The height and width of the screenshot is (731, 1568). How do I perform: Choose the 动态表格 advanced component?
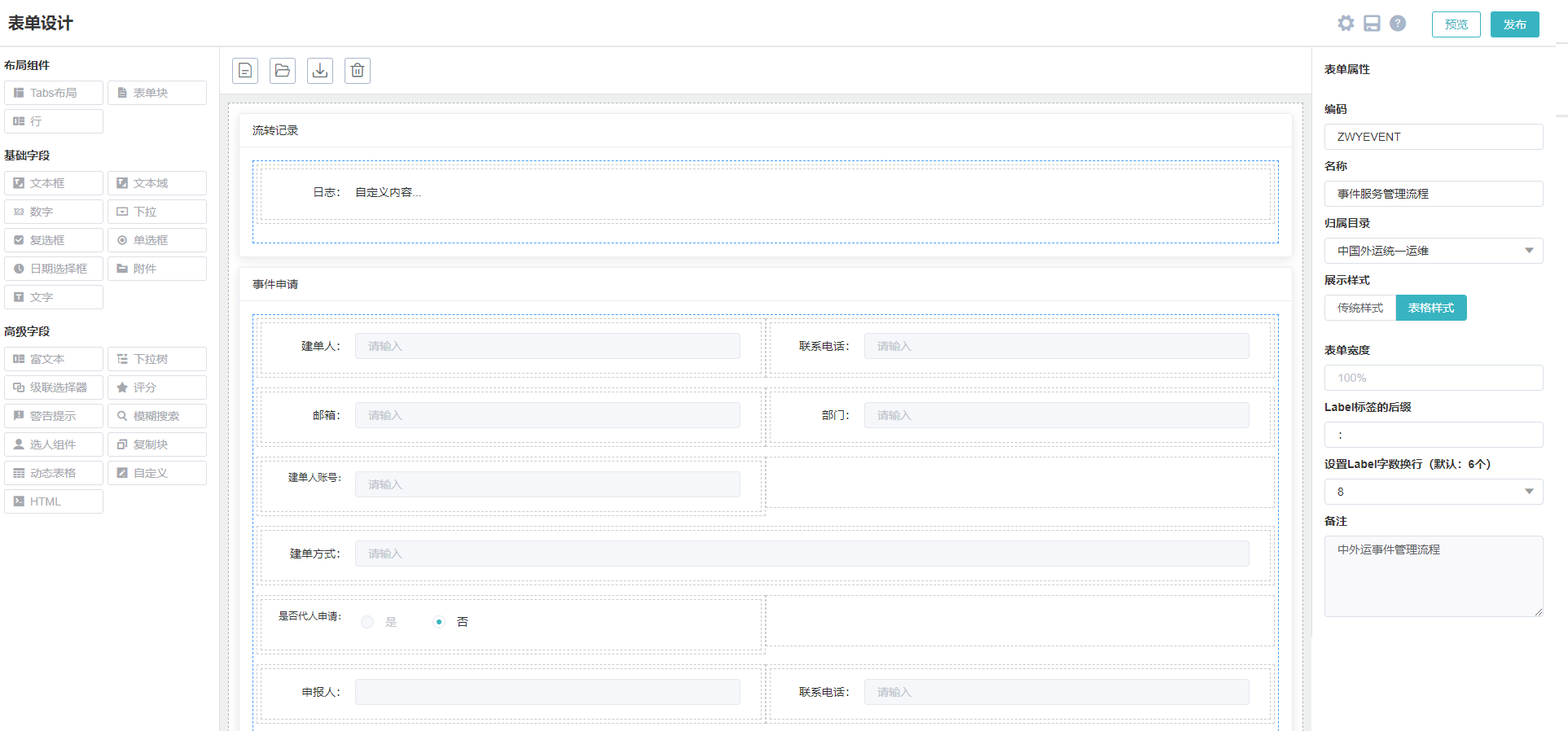click(x=54, y=473)
